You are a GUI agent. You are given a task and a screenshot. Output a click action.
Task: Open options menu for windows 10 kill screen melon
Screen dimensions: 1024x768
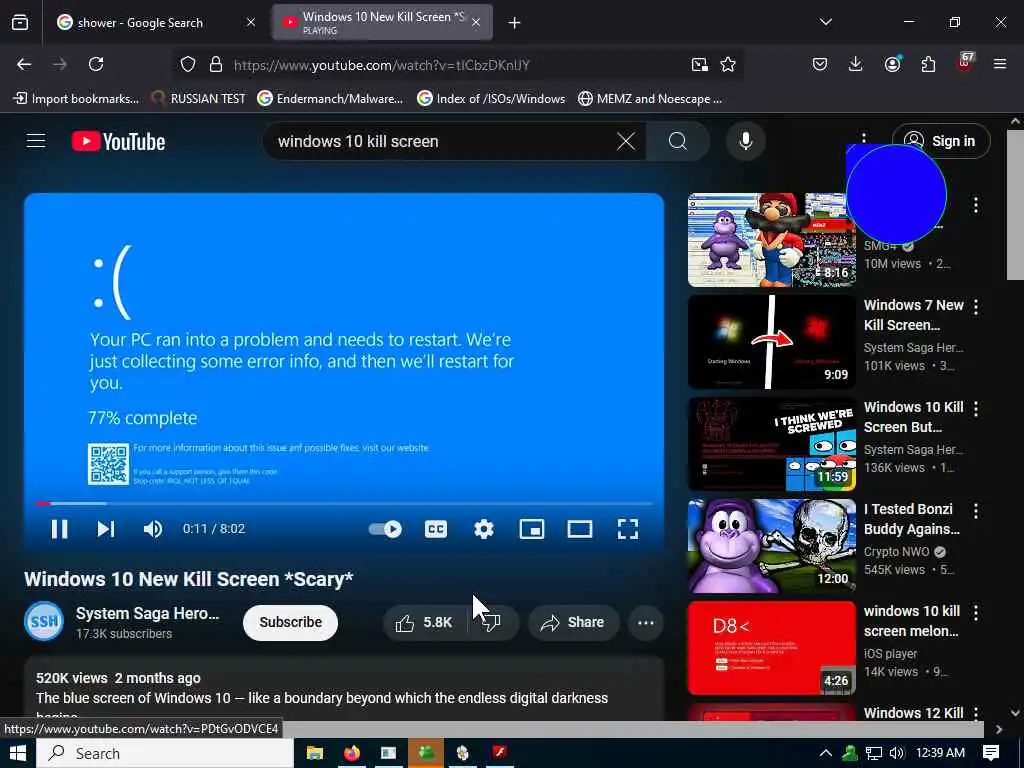tap(976, 613)
